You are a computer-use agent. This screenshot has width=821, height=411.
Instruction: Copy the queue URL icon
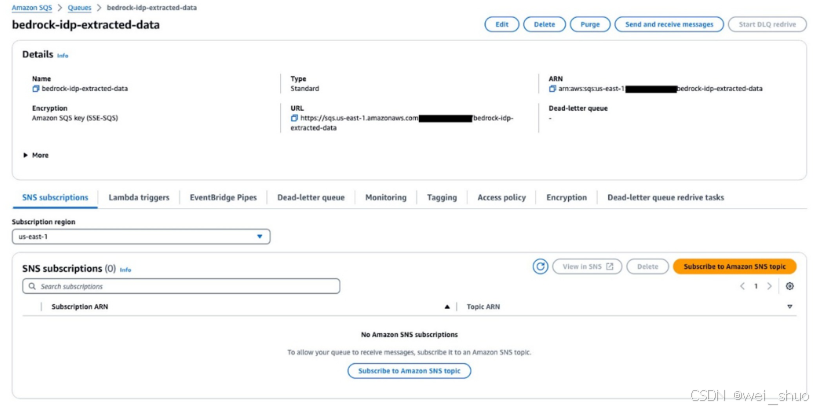tap(294, 118)
